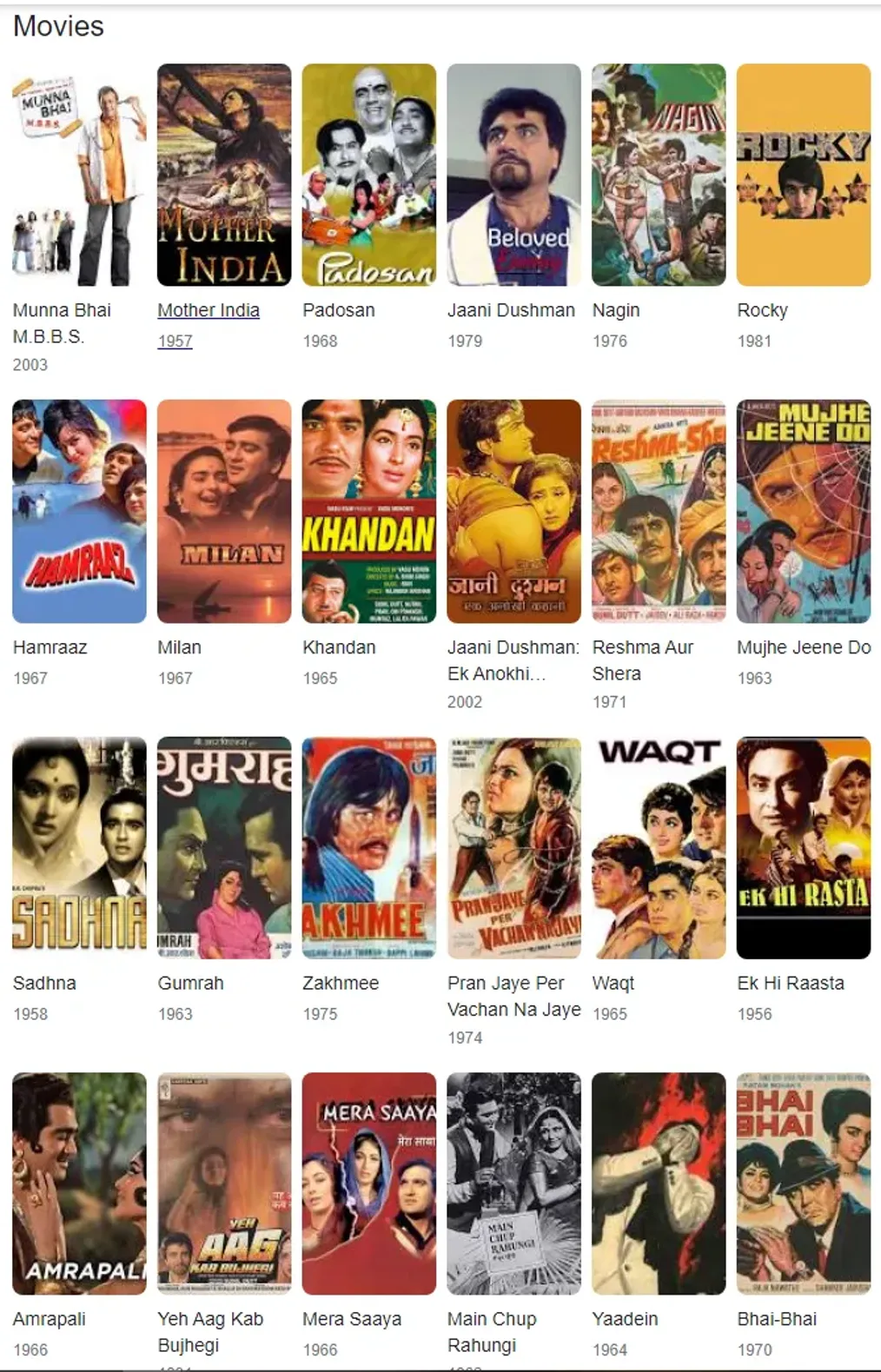Screen dimensions: 881x1372
Task: Select the Padosan poster thumbnail
Action: [369, 175]
